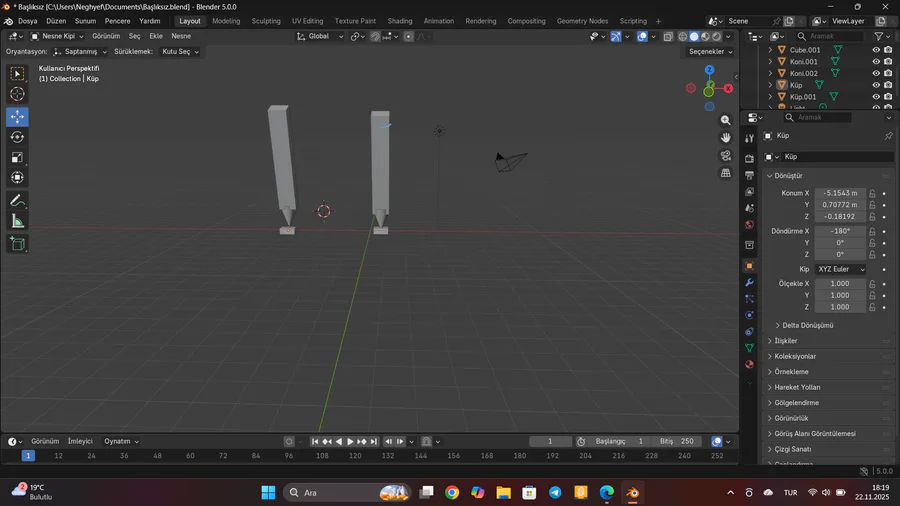Screen dimensions: 900x506
Task: Open the Seçenekler options dropdown
Action: coord(710,52)
